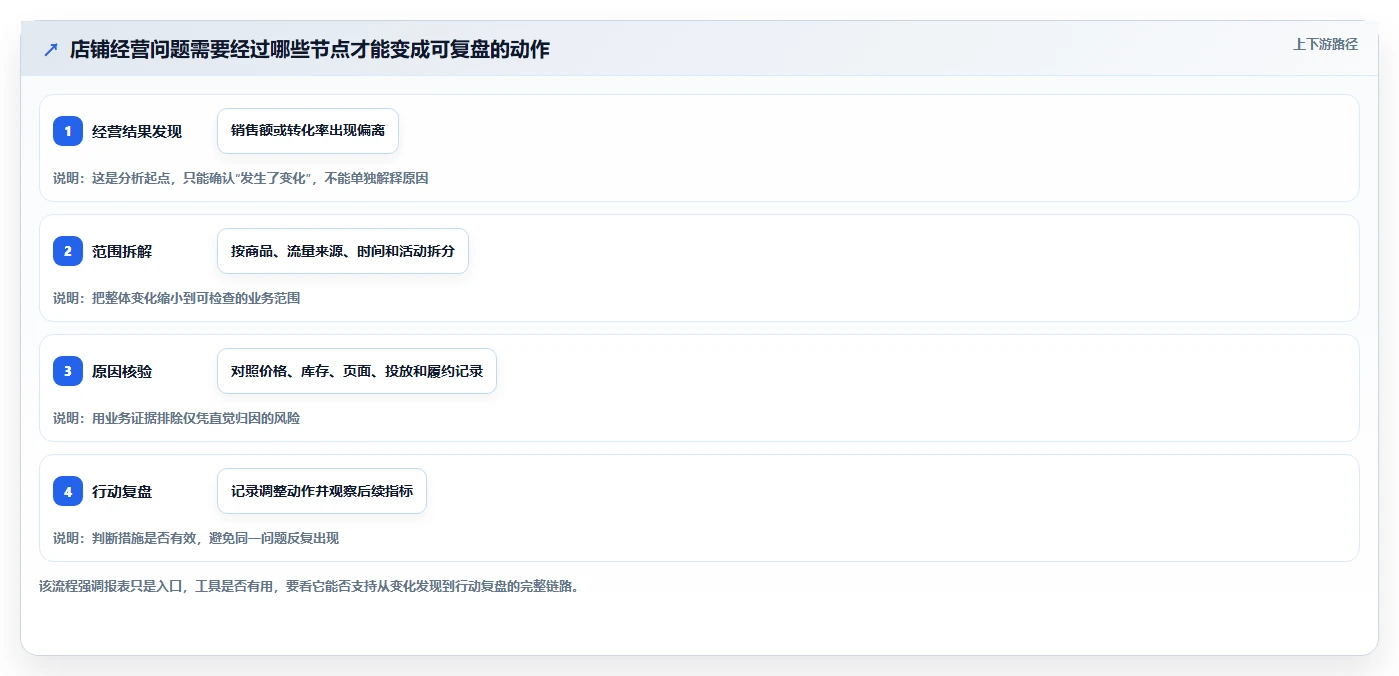The height and width of the screenshot is (676, 1399).
Task: Click the title 店铺经营问题需要经过哪些节点才能变成可复盘的动作
Action: tap(309, 49)
